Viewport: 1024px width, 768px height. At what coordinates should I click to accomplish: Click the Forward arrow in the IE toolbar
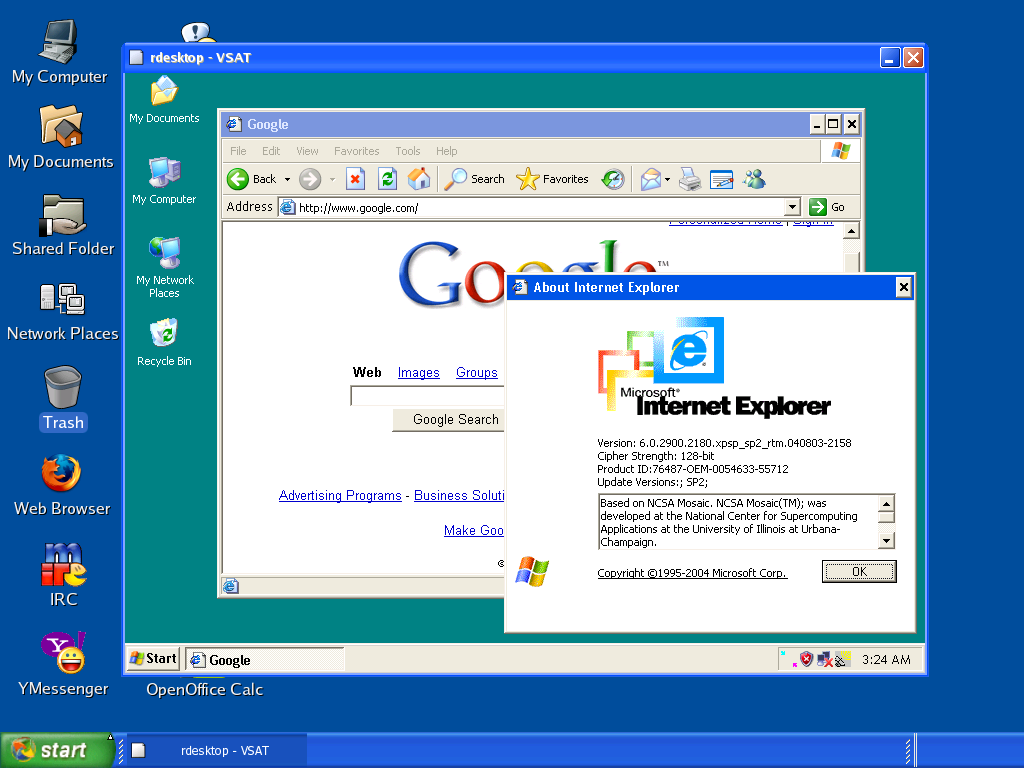pyautogui.click(x=310, y=179)
